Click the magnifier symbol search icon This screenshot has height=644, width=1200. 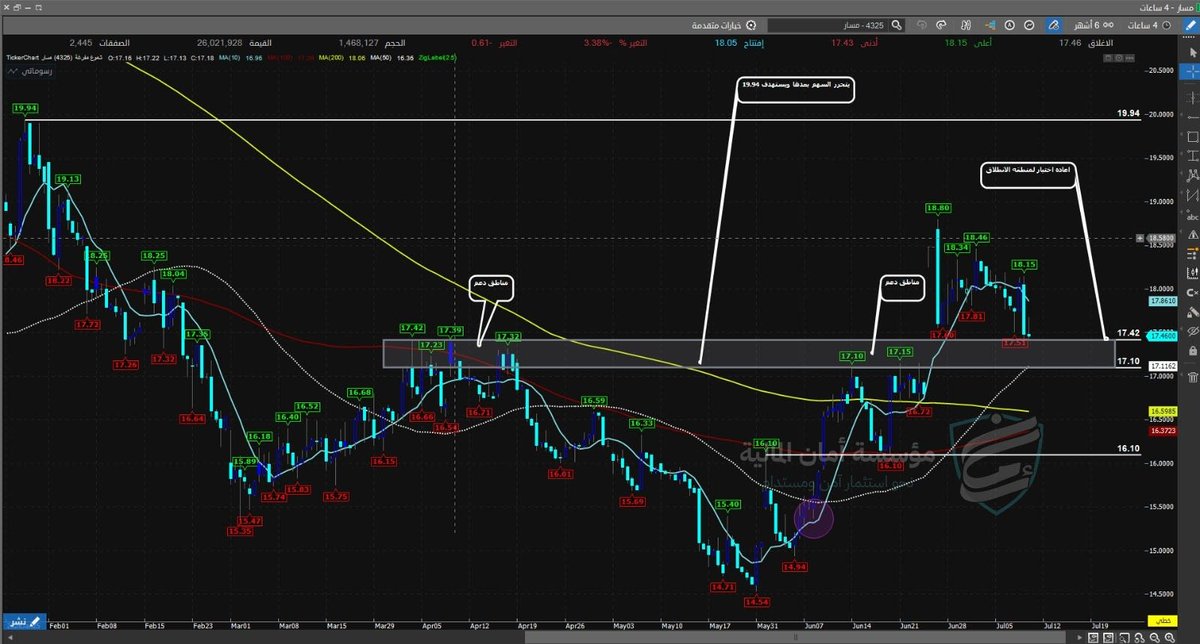coord(897,24)
